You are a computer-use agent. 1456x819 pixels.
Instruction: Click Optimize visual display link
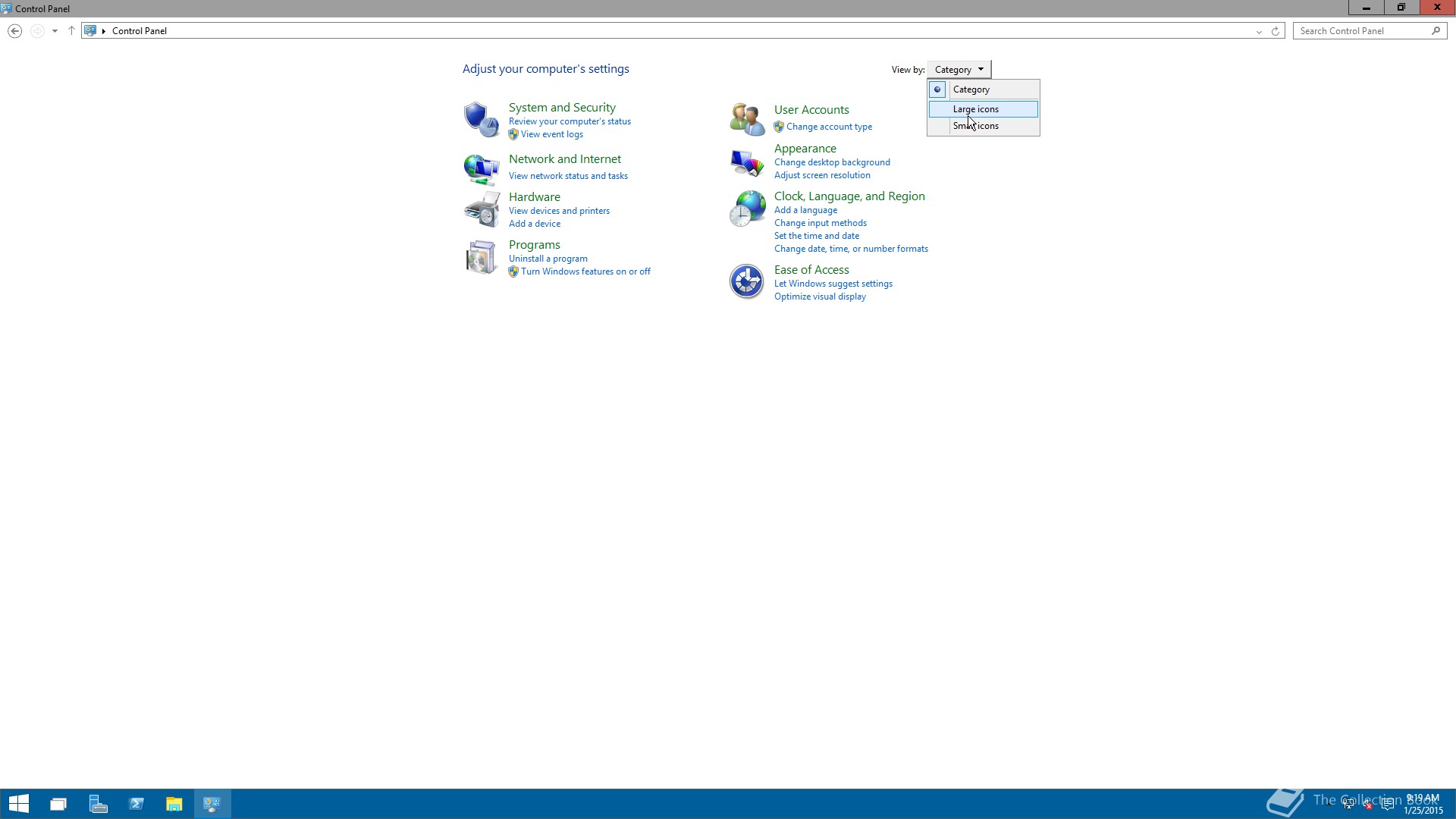(820, 297)
